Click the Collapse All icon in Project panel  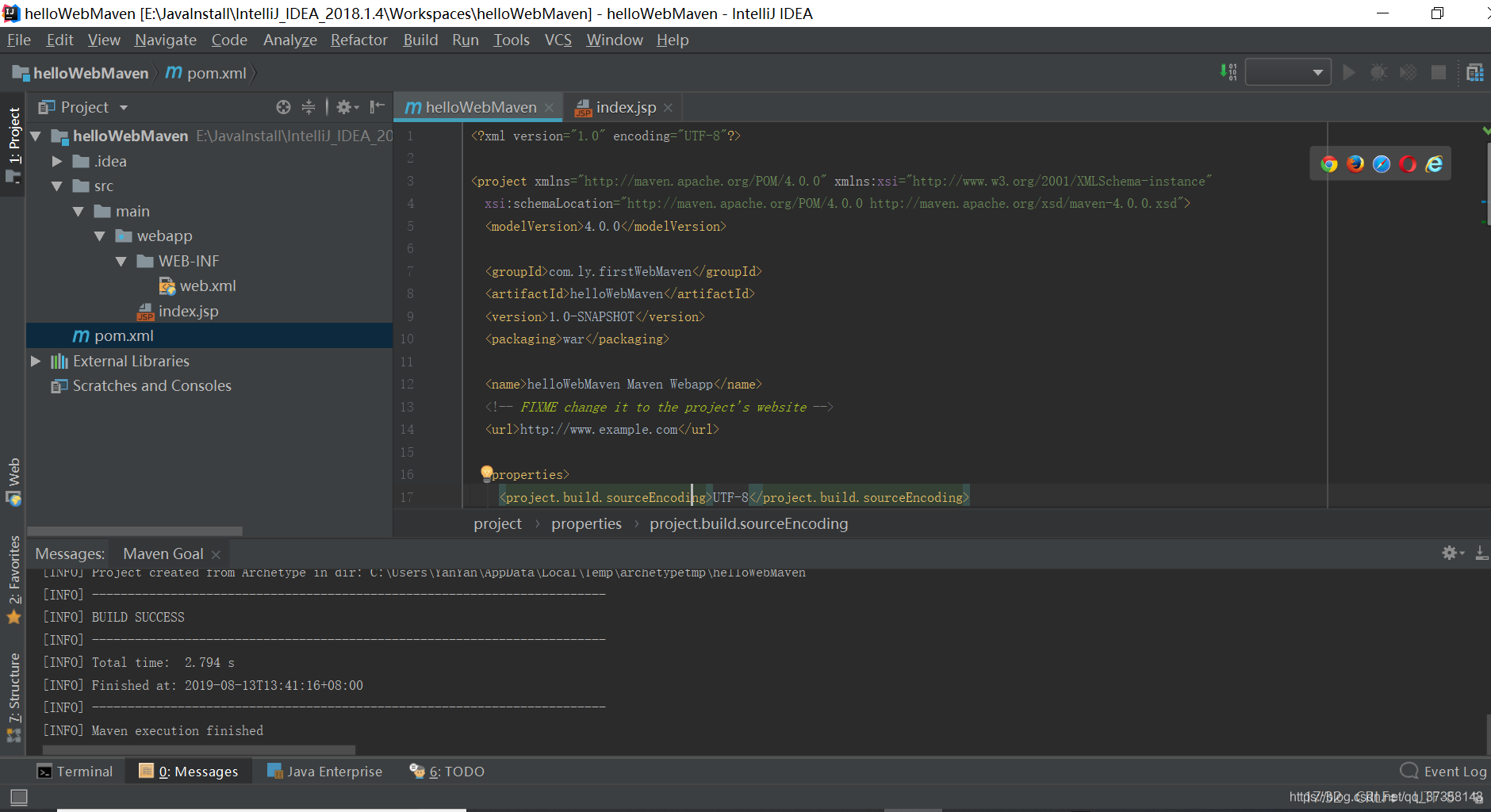click(309, 107)
